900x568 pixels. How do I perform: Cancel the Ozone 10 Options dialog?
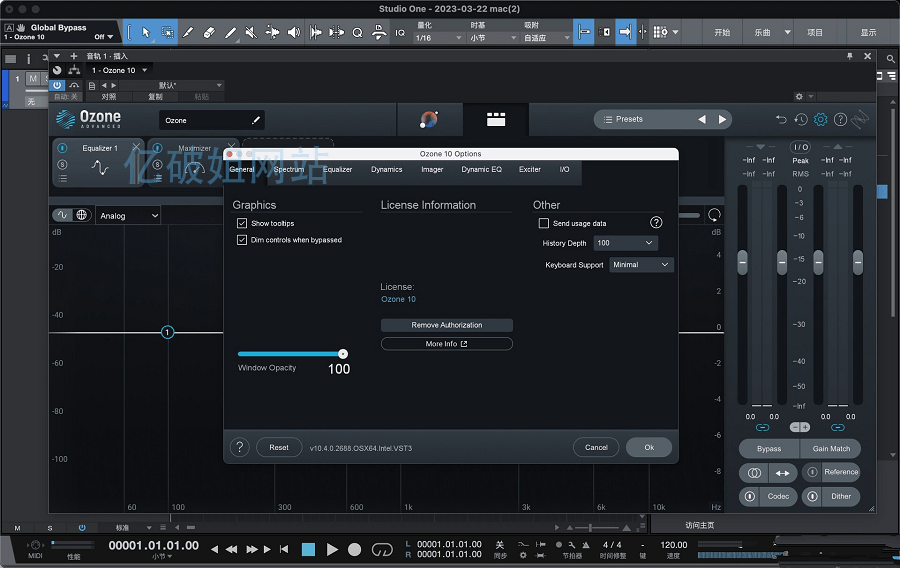[x=596, y=448]
